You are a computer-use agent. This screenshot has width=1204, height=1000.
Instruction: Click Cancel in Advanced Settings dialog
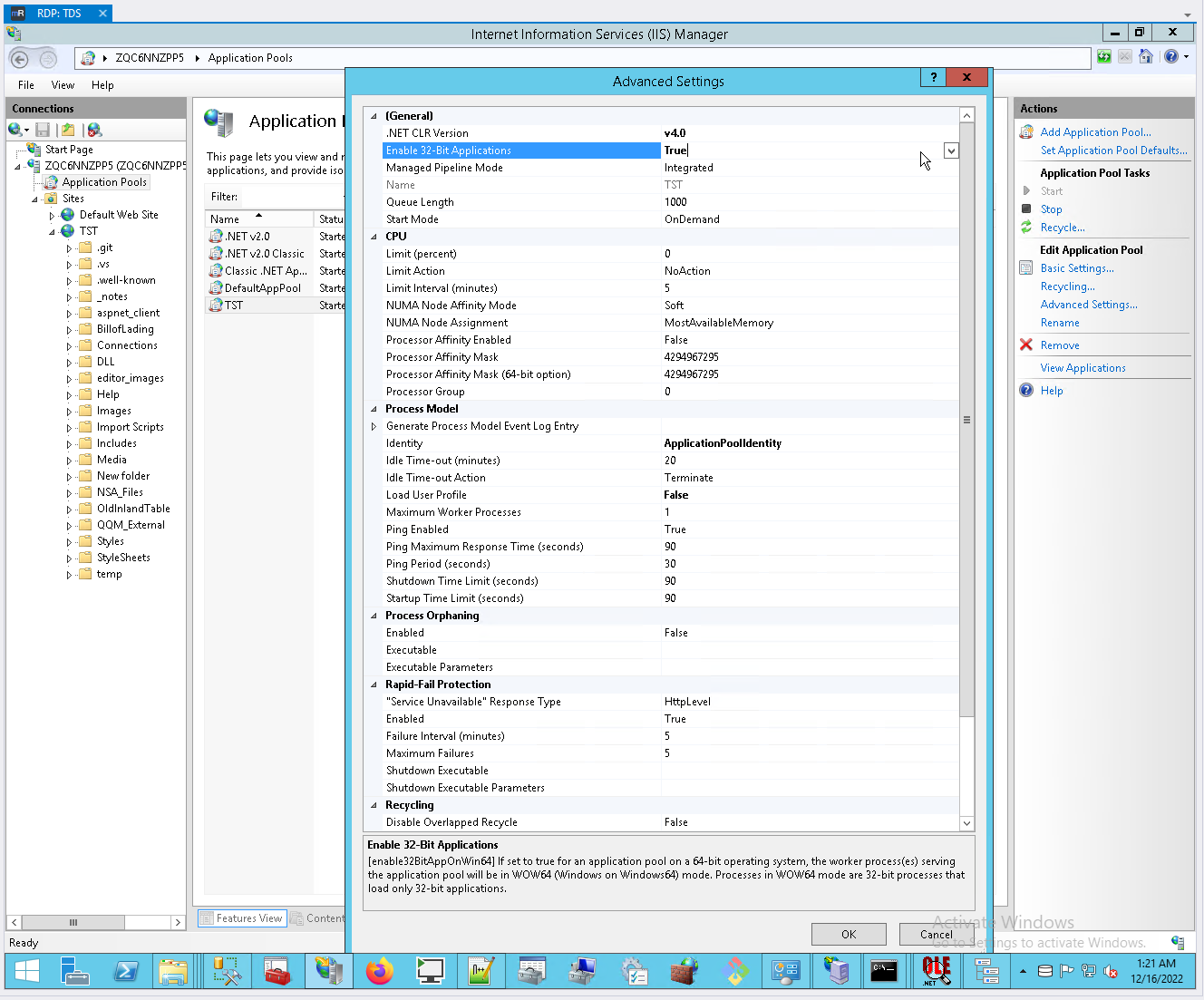click(x=937, y=935)
